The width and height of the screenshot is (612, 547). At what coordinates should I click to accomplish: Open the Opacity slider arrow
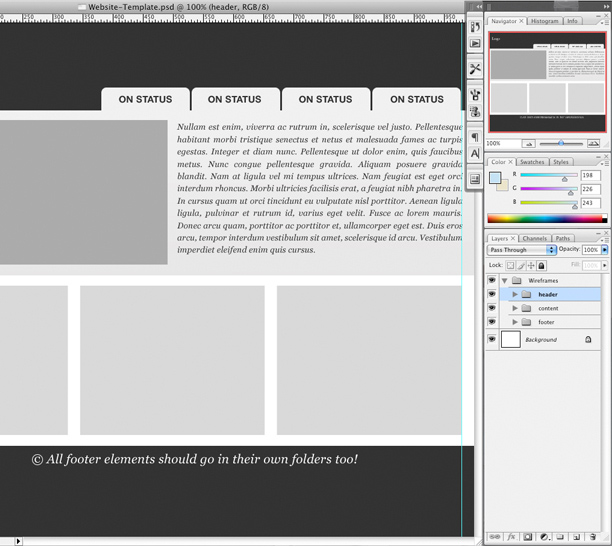pyautogui.click(x=605, y=249)
